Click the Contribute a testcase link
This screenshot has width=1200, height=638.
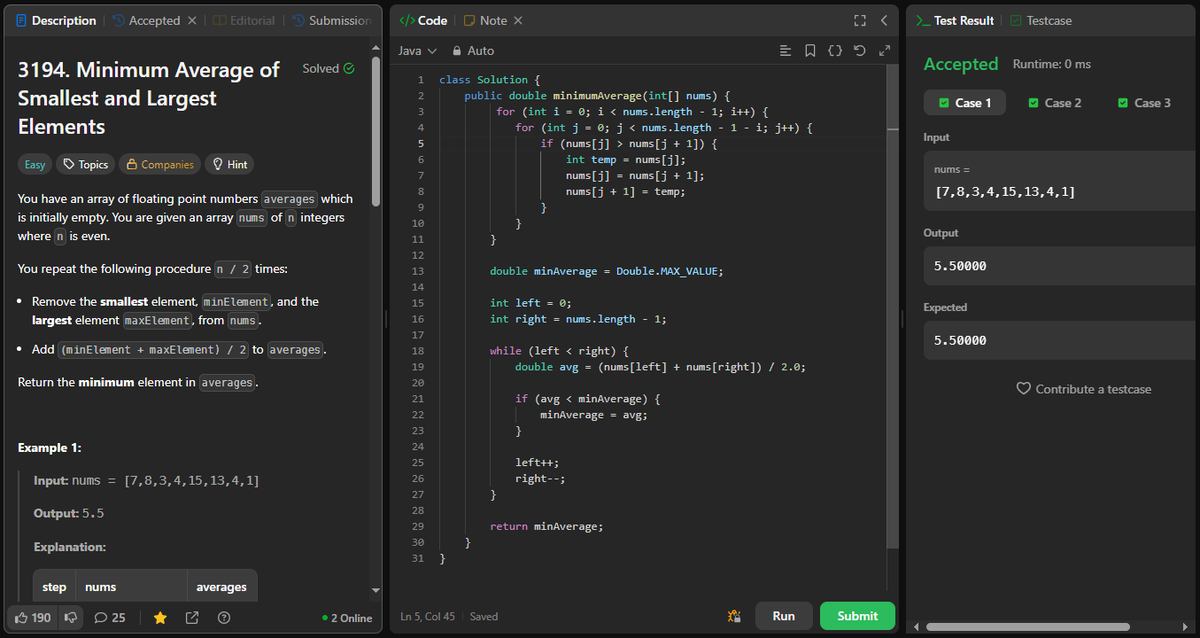[1084, 388]
